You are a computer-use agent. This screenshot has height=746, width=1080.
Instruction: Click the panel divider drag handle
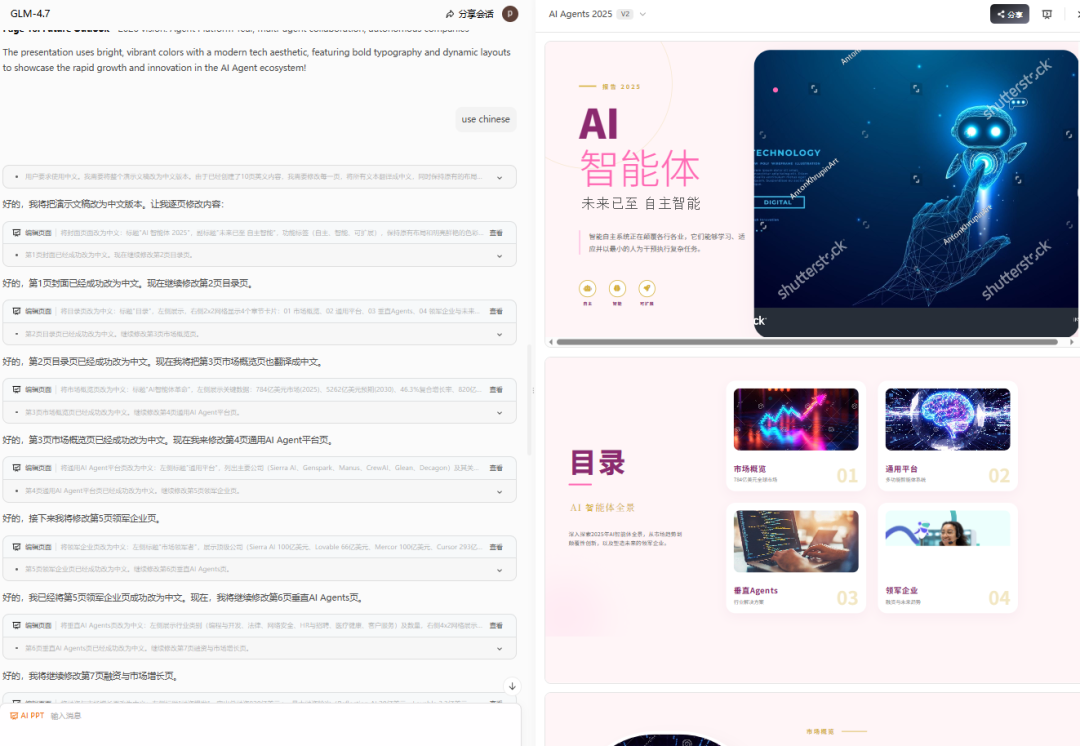pyautogui.click(x=533, y=391)
